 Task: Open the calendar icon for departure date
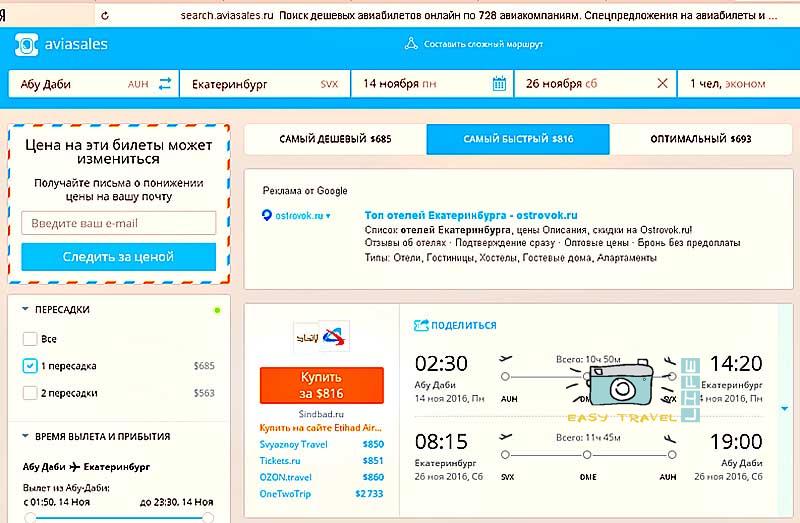499,83
